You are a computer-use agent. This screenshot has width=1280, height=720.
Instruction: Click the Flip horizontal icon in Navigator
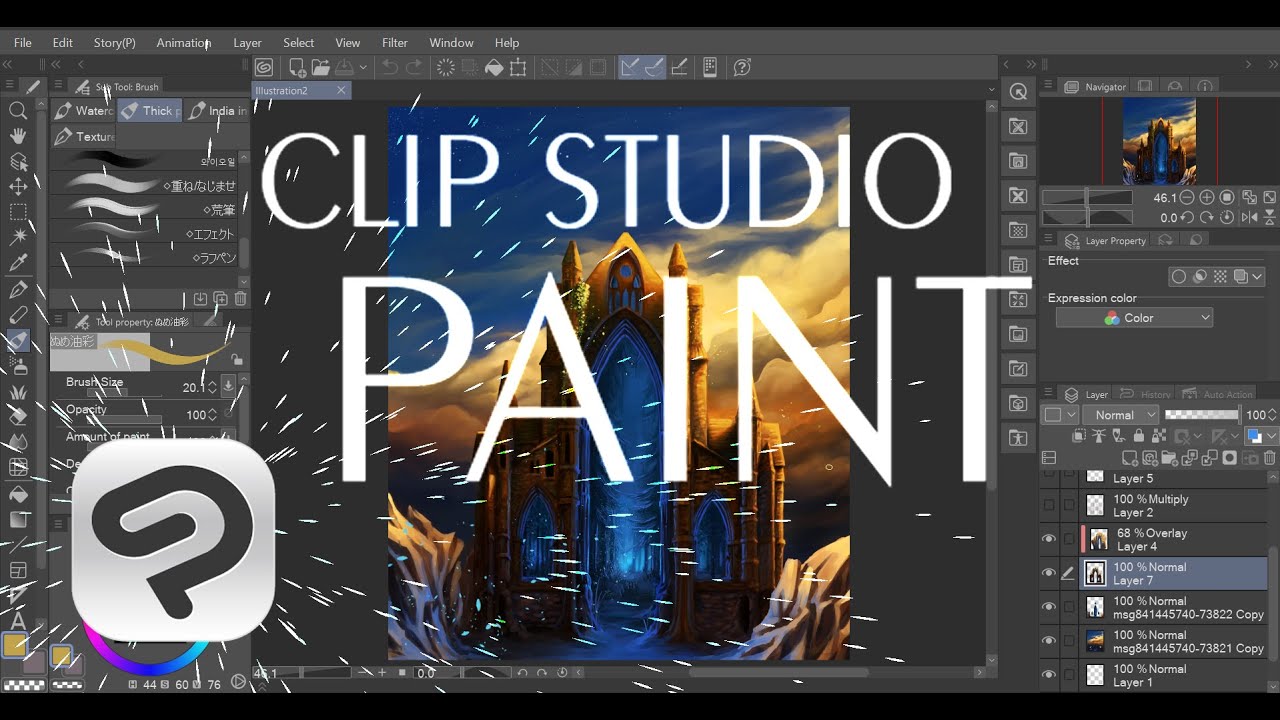point(1248,217)
